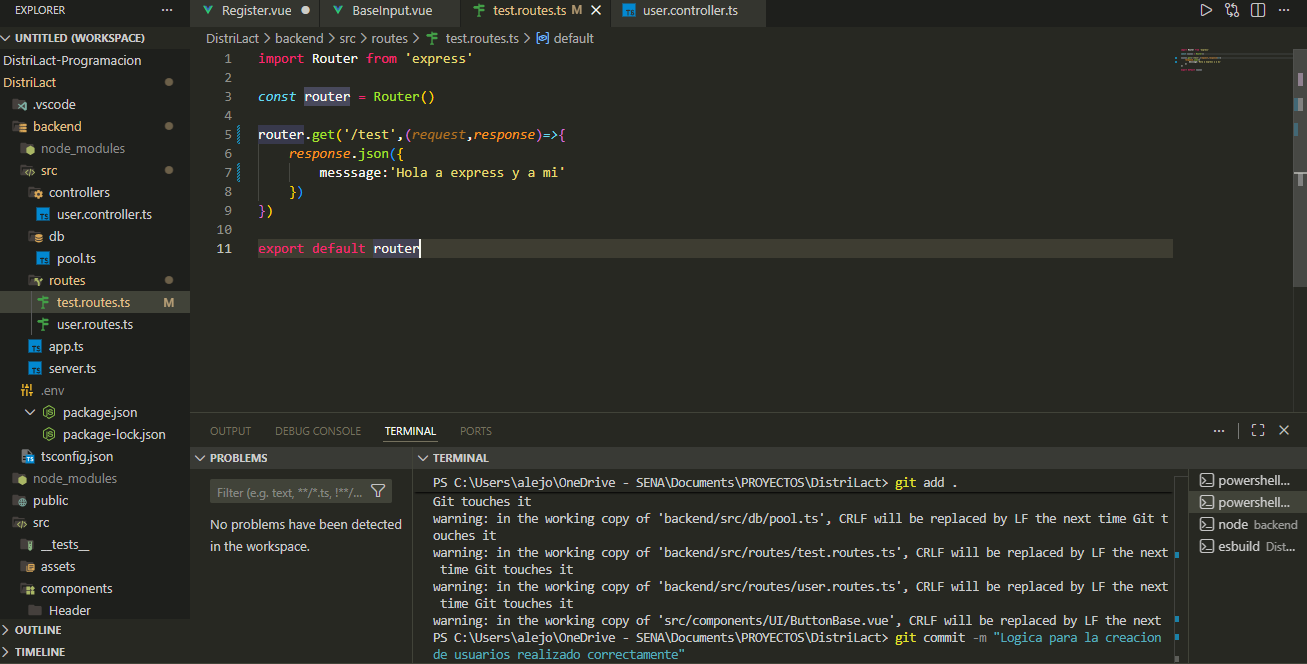Image resolution: width=1307 pixels, height=664 pixels.
Task: Collapse the package.json nested files
Action: click(x=30, y=412)
